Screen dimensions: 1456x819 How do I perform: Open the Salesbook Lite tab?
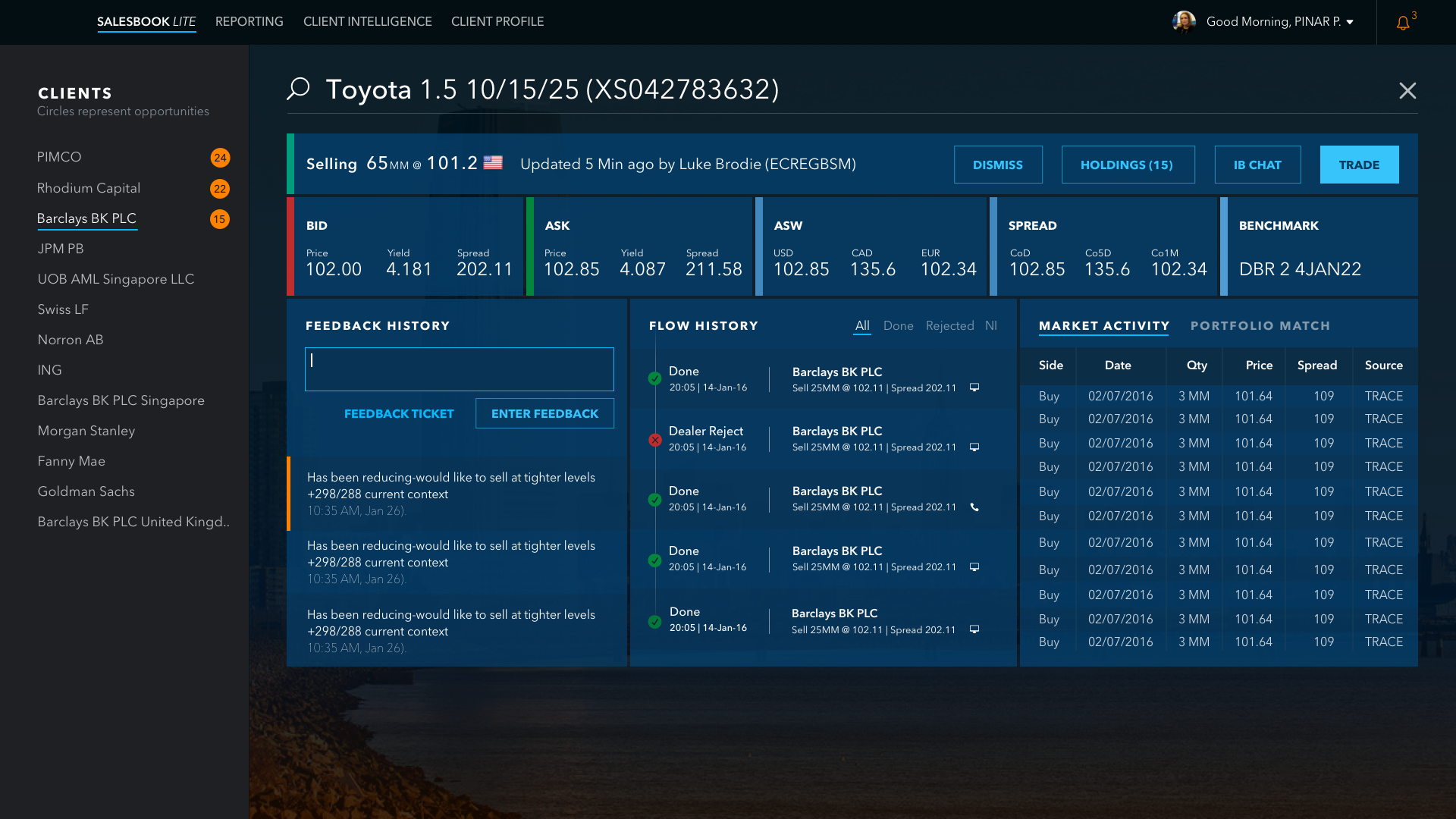point(146,22)
